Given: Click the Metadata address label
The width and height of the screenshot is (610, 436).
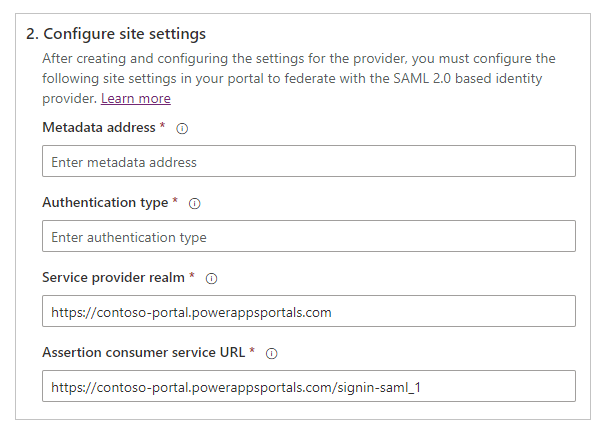Looking at the screenshot, I should coord(98,127).
